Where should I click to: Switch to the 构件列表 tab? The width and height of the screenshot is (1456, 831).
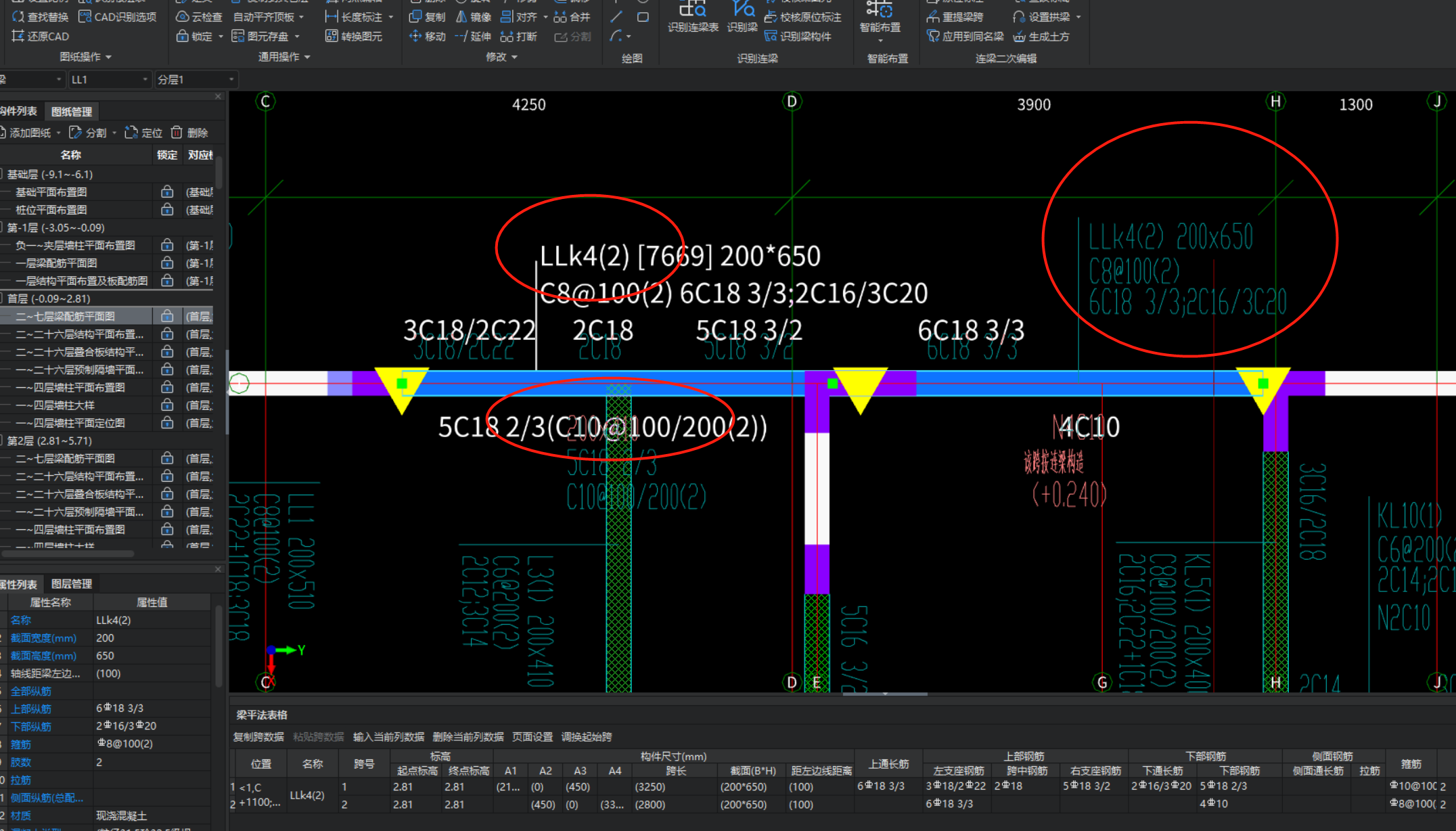[18, 112]
